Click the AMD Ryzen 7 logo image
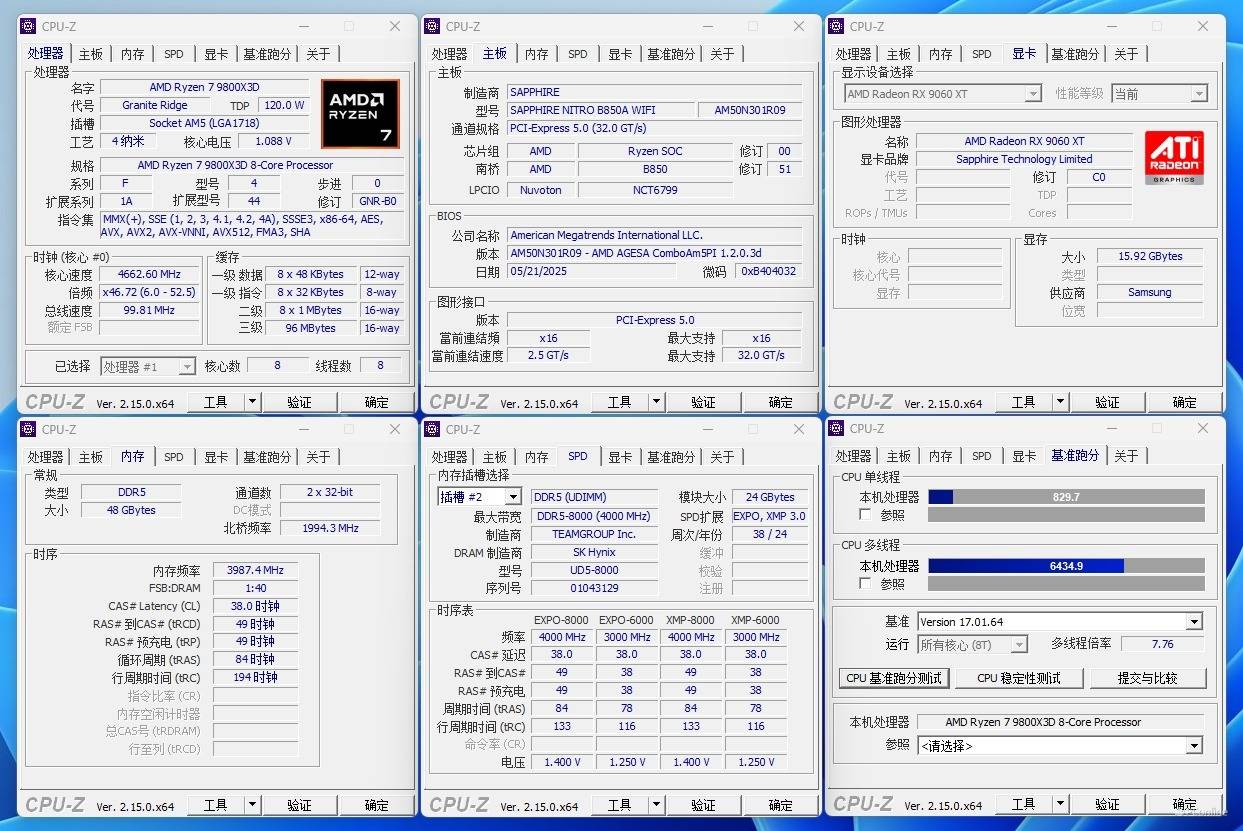The width and height of the screenshot is (1243, 831). (x=360, y=114)
